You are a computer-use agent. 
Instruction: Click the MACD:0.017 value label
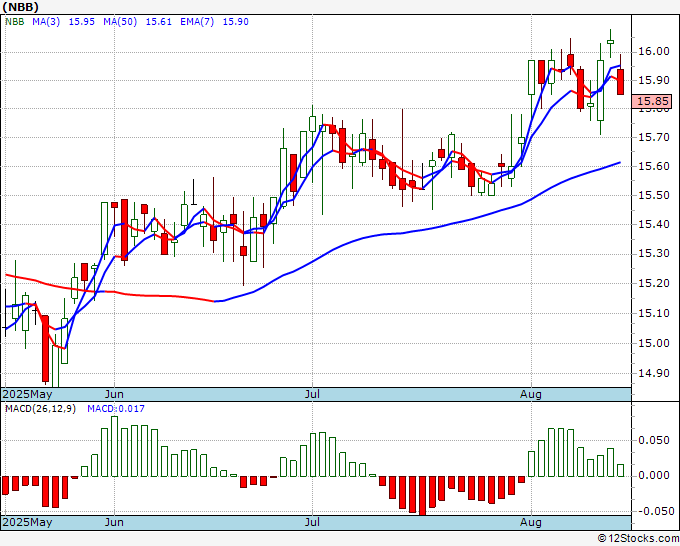[x=116, y=409]
